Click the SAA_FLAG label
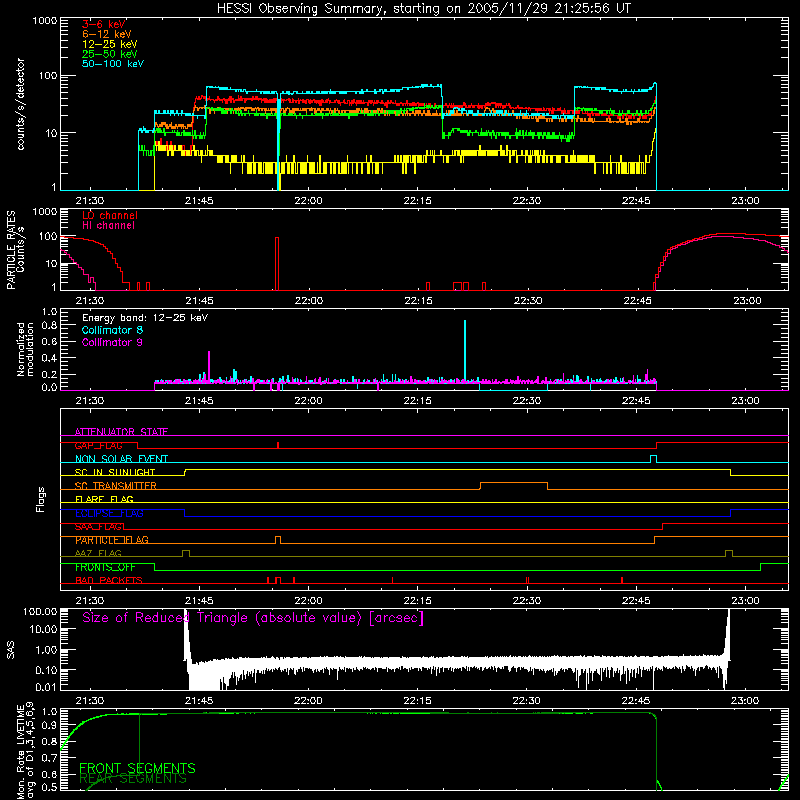This screenshot has width=800, height=800. point(98,527)
